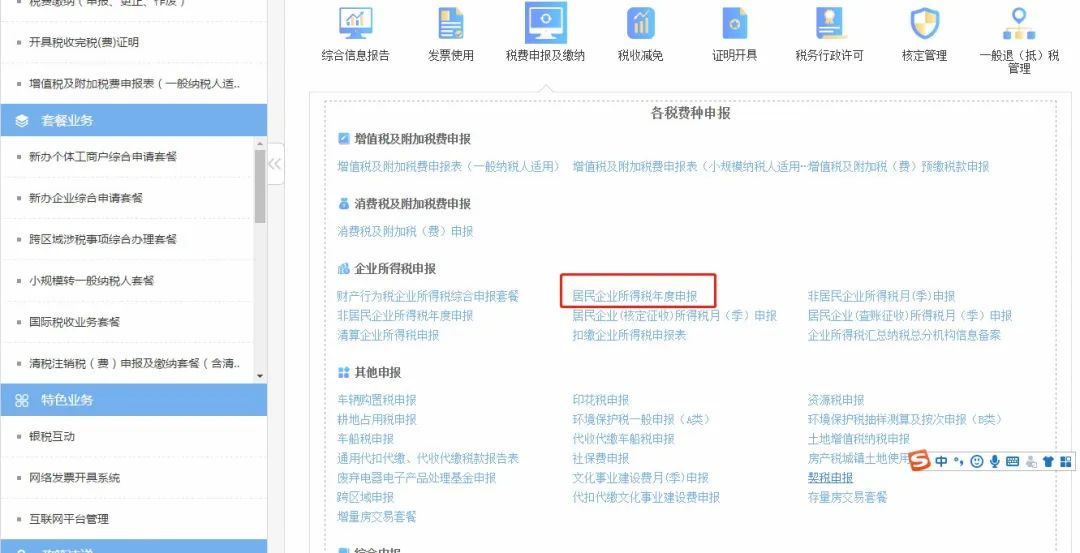Open 资源税申报 link
The image size is (1080, 553).
[x=836, y=400]
